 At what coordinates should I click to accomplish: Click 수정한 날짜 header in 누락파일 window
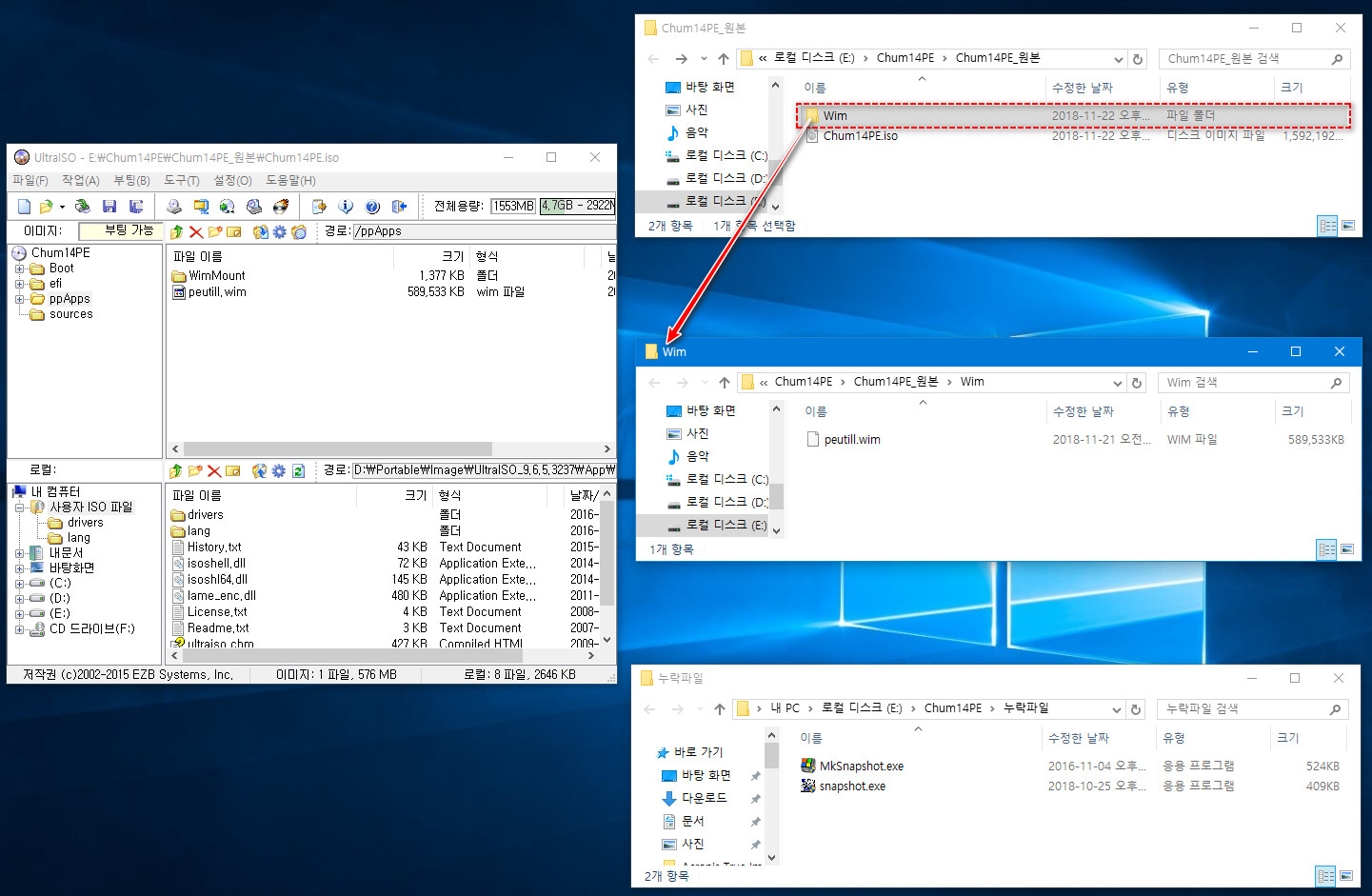[x=1078, y=739]
